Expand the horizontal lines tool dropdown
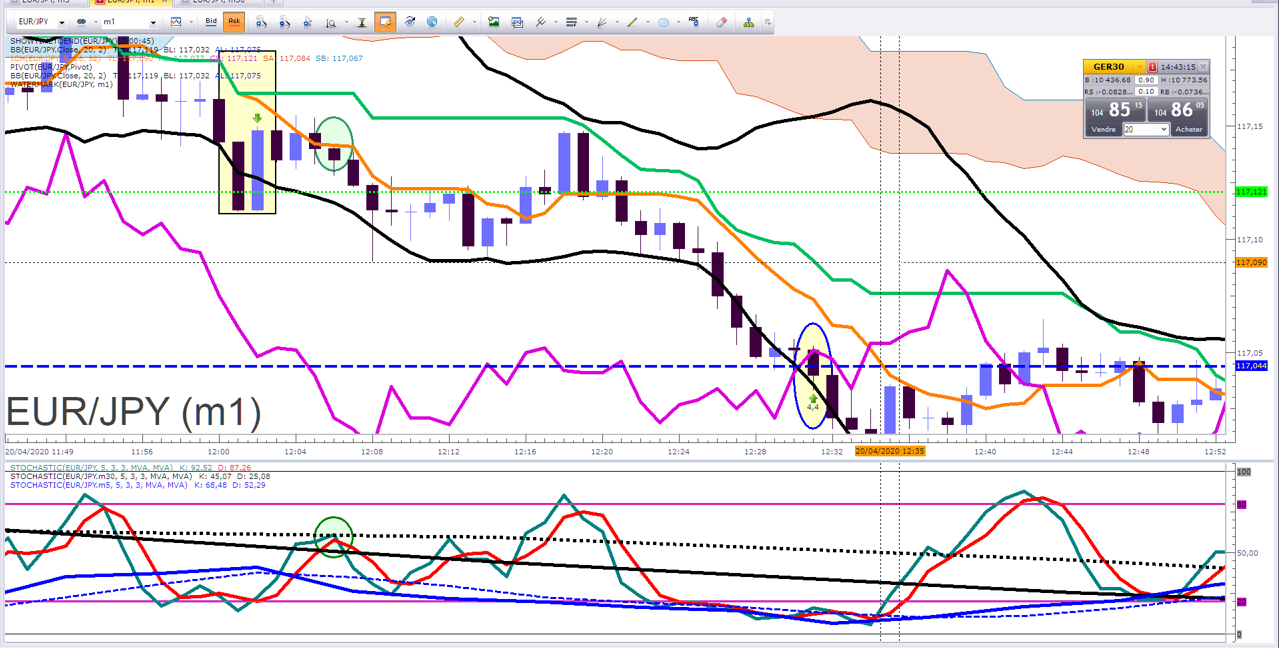The image size is (1280, 648). pyautogui.click(x=586, y=22)
